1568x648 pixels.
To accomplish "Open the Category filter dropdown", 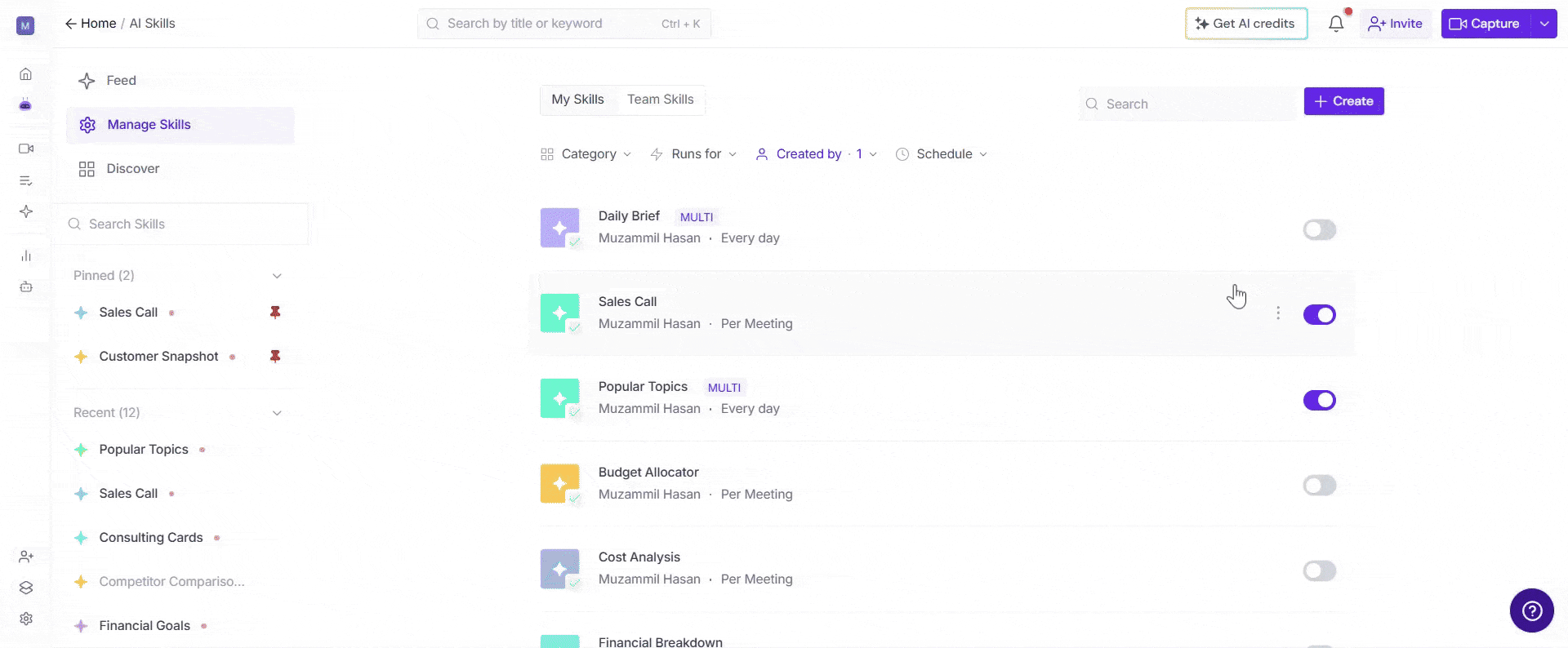I will click(x=586, y=154).
